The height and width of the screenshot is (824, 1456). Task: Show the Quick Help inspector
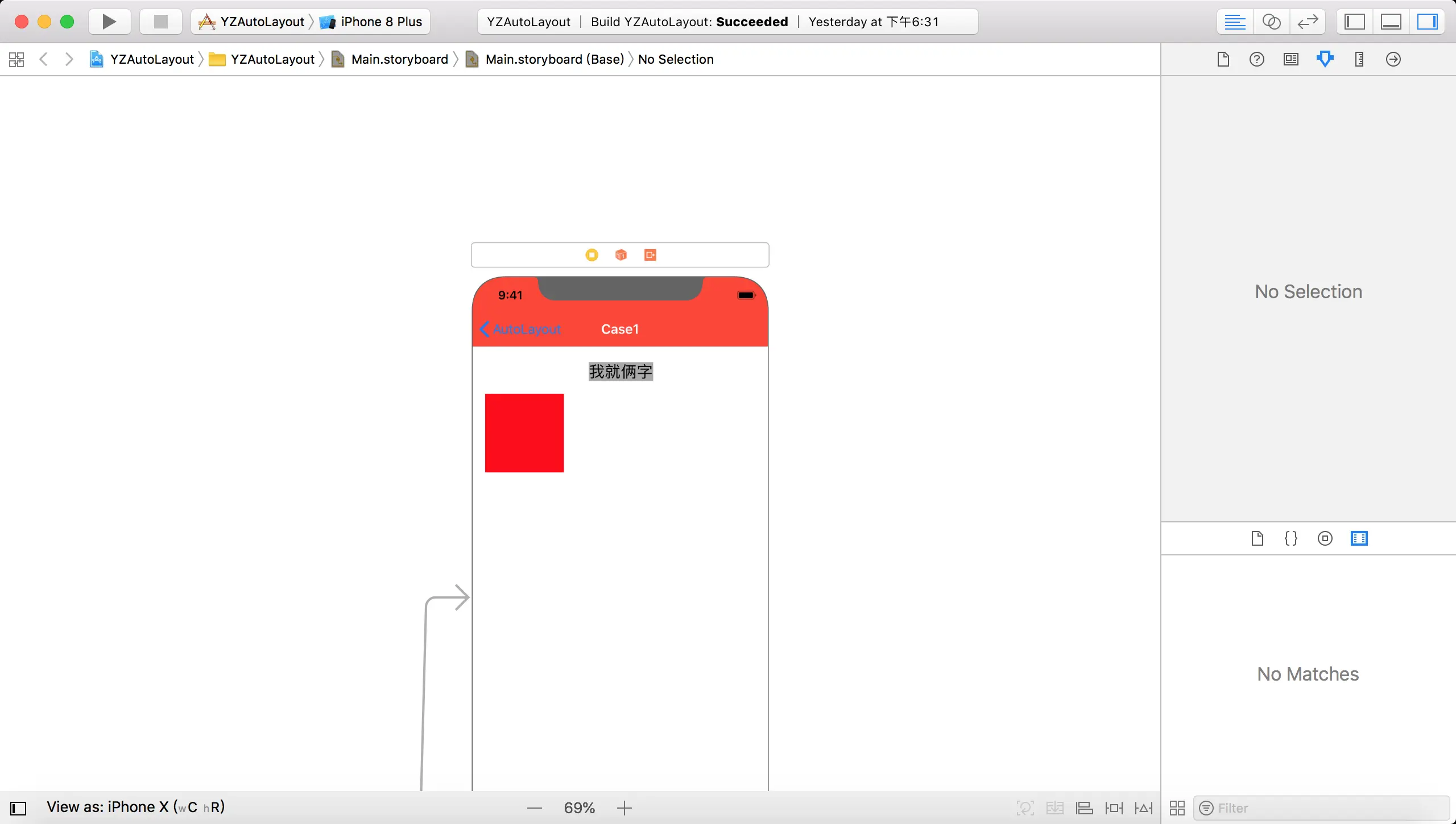click(1256, 59)
